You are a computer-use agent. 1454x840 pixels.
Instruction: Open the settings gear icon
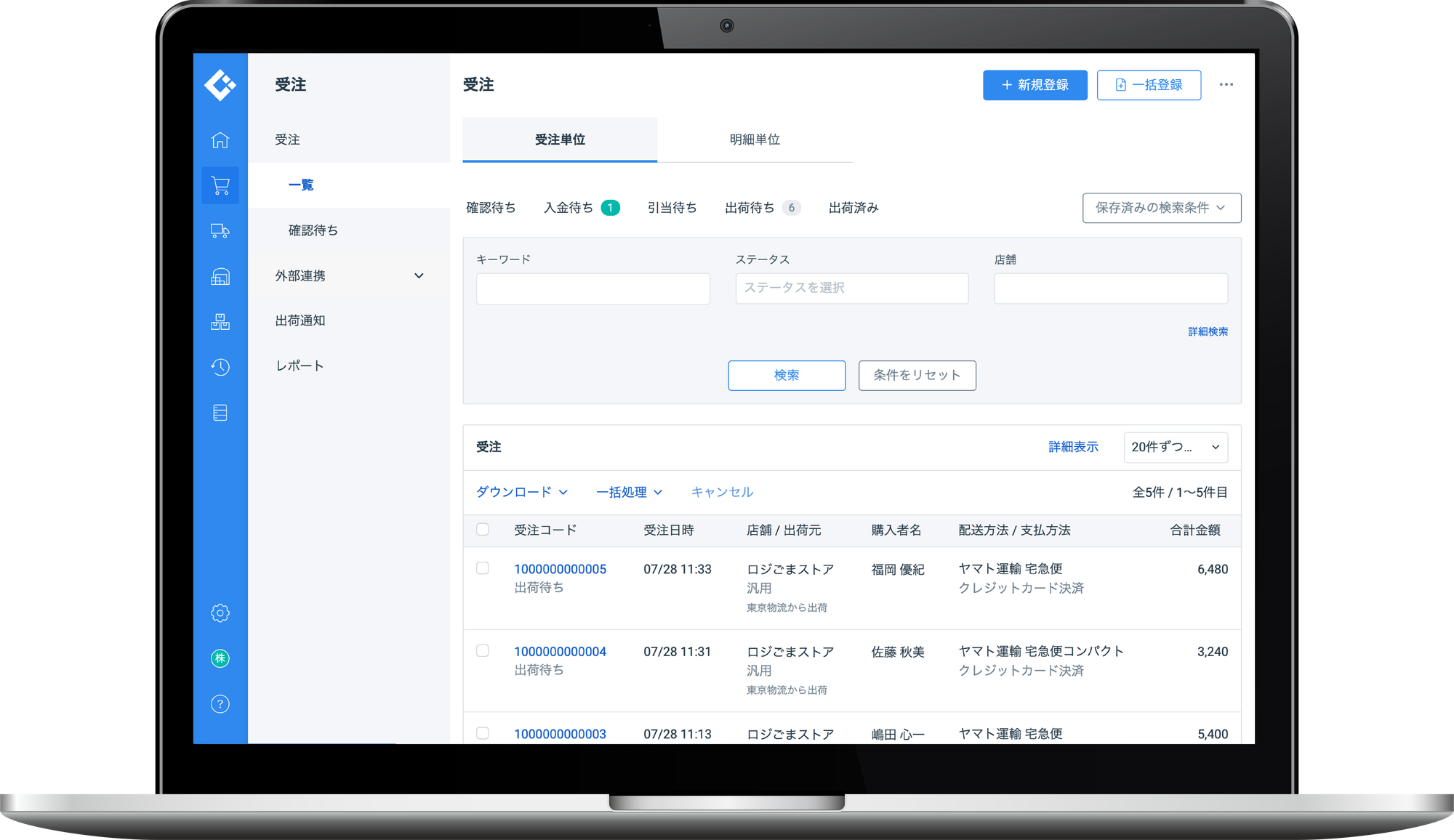[x=220, y=613]
